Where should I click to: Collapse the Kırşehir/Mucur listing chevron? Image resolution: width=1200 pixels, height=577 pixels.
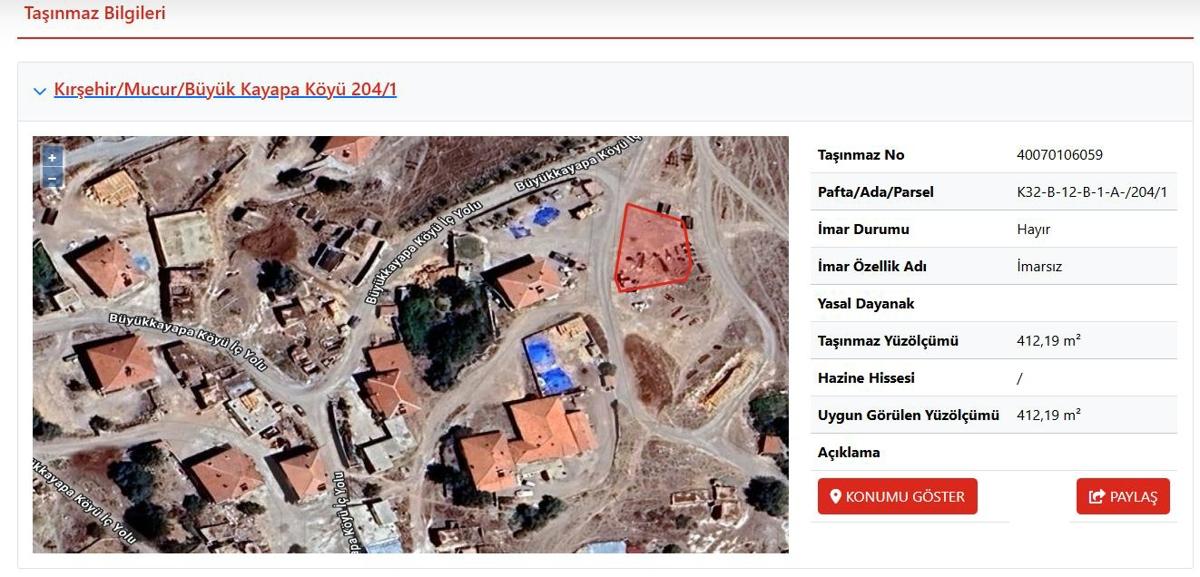[40, 91]
